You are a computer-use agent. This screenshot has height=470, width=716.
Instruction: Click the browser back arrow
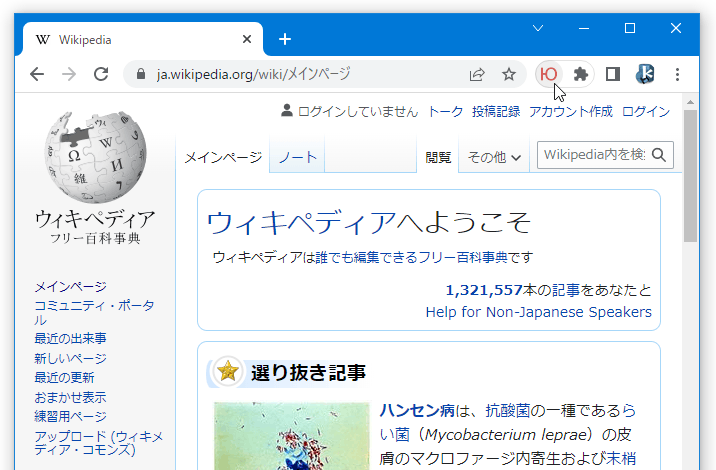pos(37,74)
